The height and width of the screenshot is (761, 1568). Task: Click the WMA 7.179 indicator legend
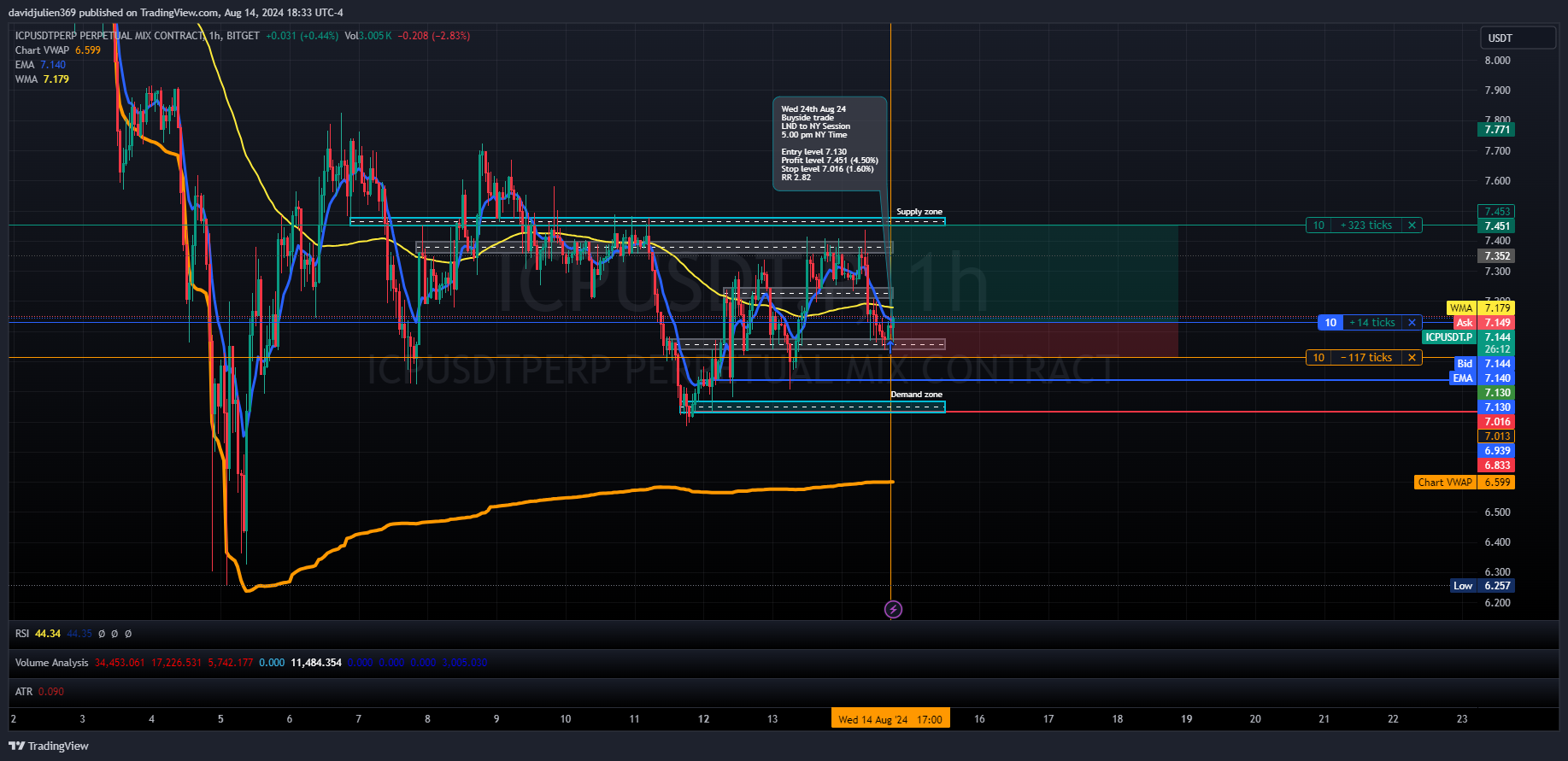coord(42,79)
